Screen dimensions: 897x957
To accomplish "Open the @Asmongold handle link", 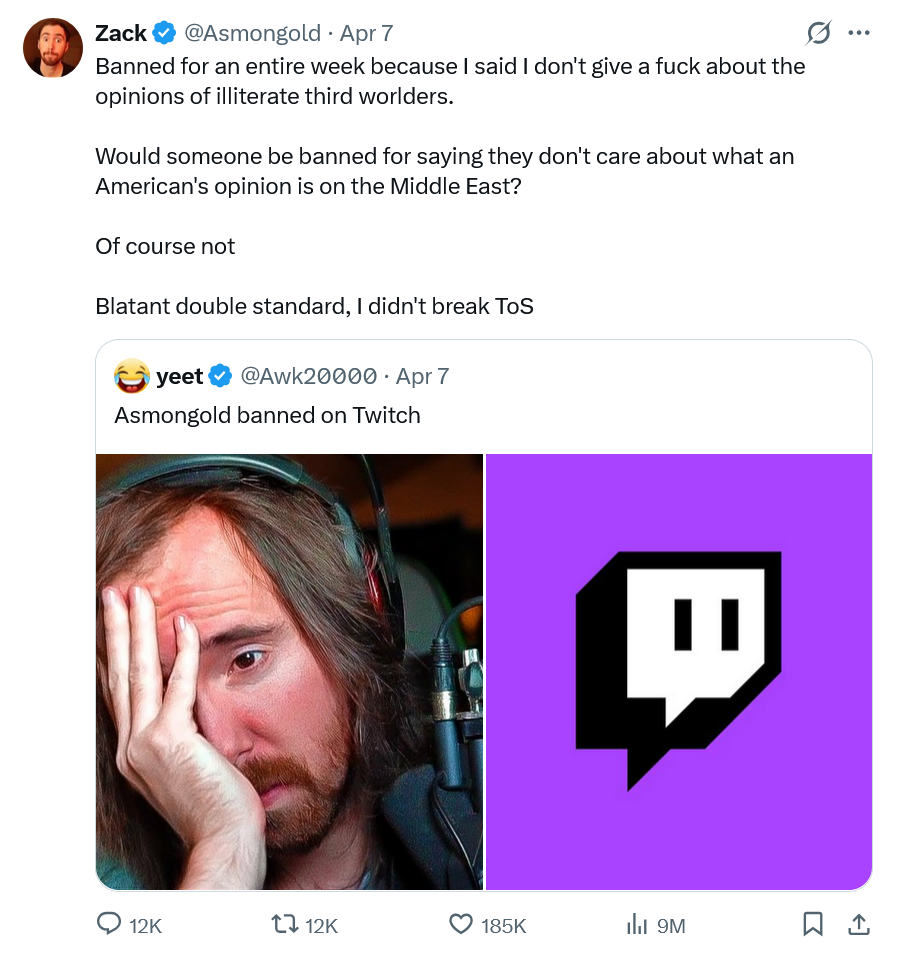I will (253, 33).
